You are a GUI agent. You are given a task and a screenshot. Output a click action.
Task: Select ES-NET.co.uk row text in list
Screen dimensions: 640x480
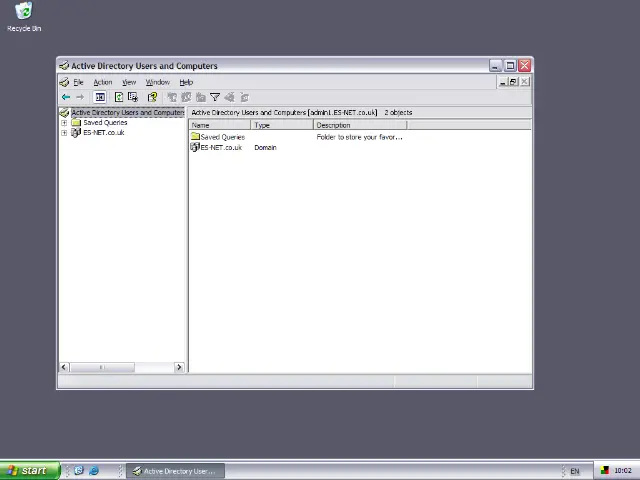(x=221, y=147)
